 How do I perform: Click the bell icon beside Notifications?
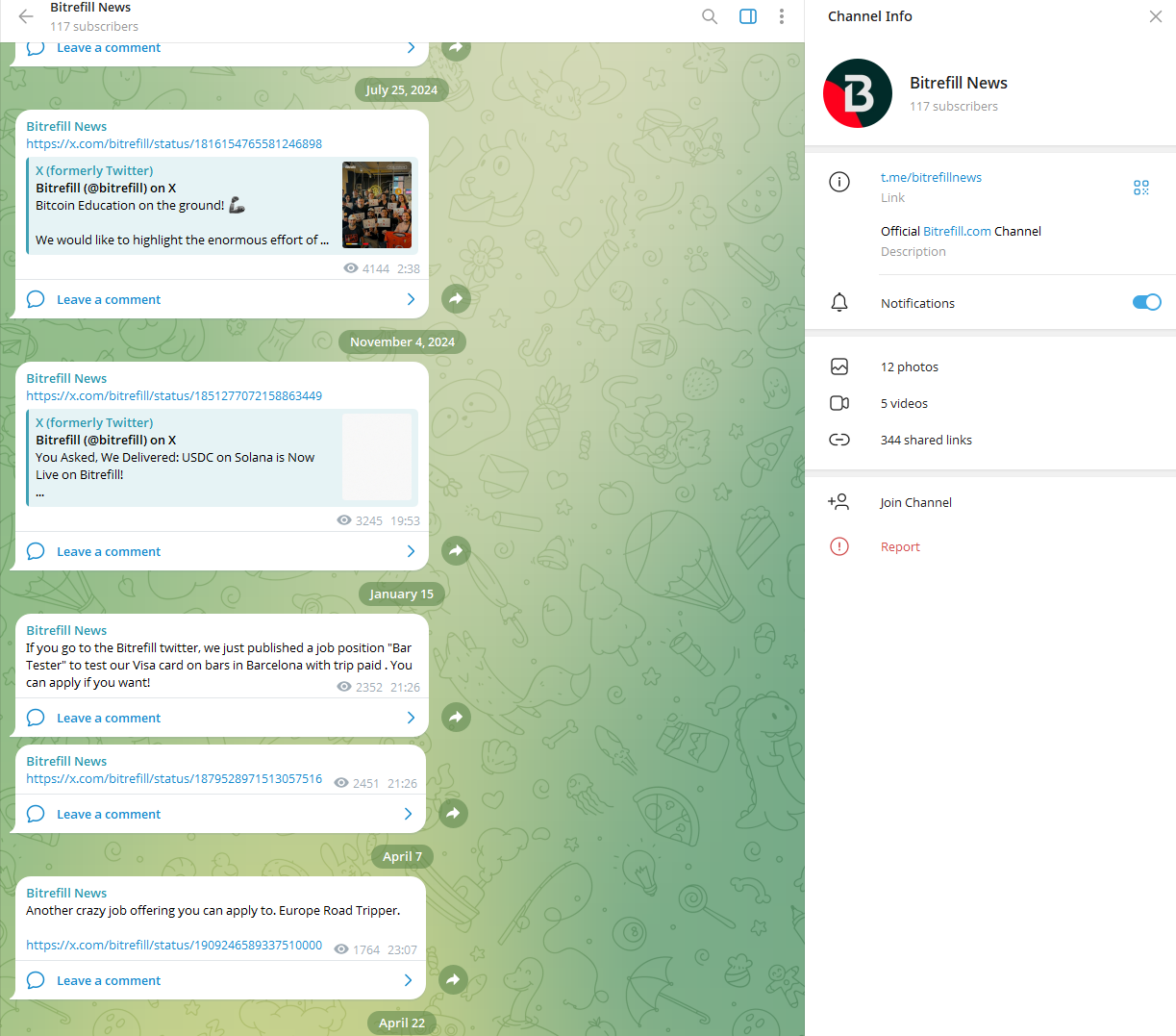click(x=839, y=303)
